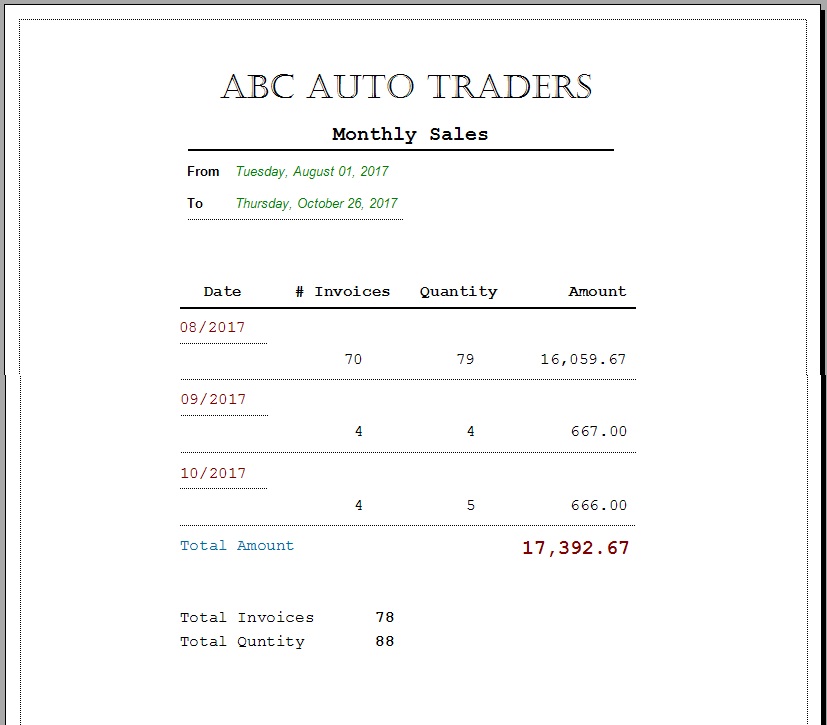The height and width of the screenshot is (725, 827).
Task: Click the 09/2017 month group label
Action: (x=213, y=399)
